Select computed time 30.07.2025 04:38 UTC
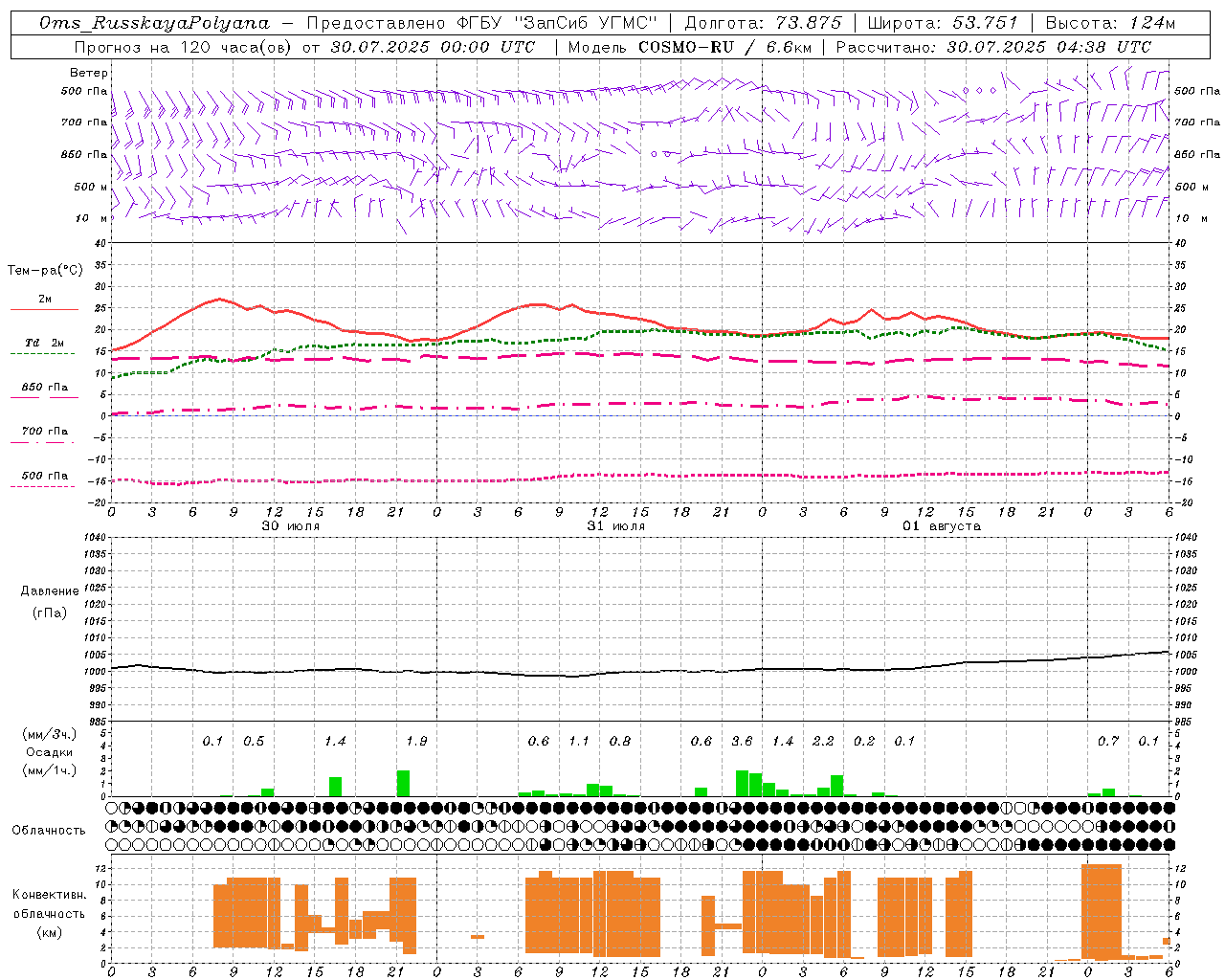The image size is (1225, 980). 1049,47
